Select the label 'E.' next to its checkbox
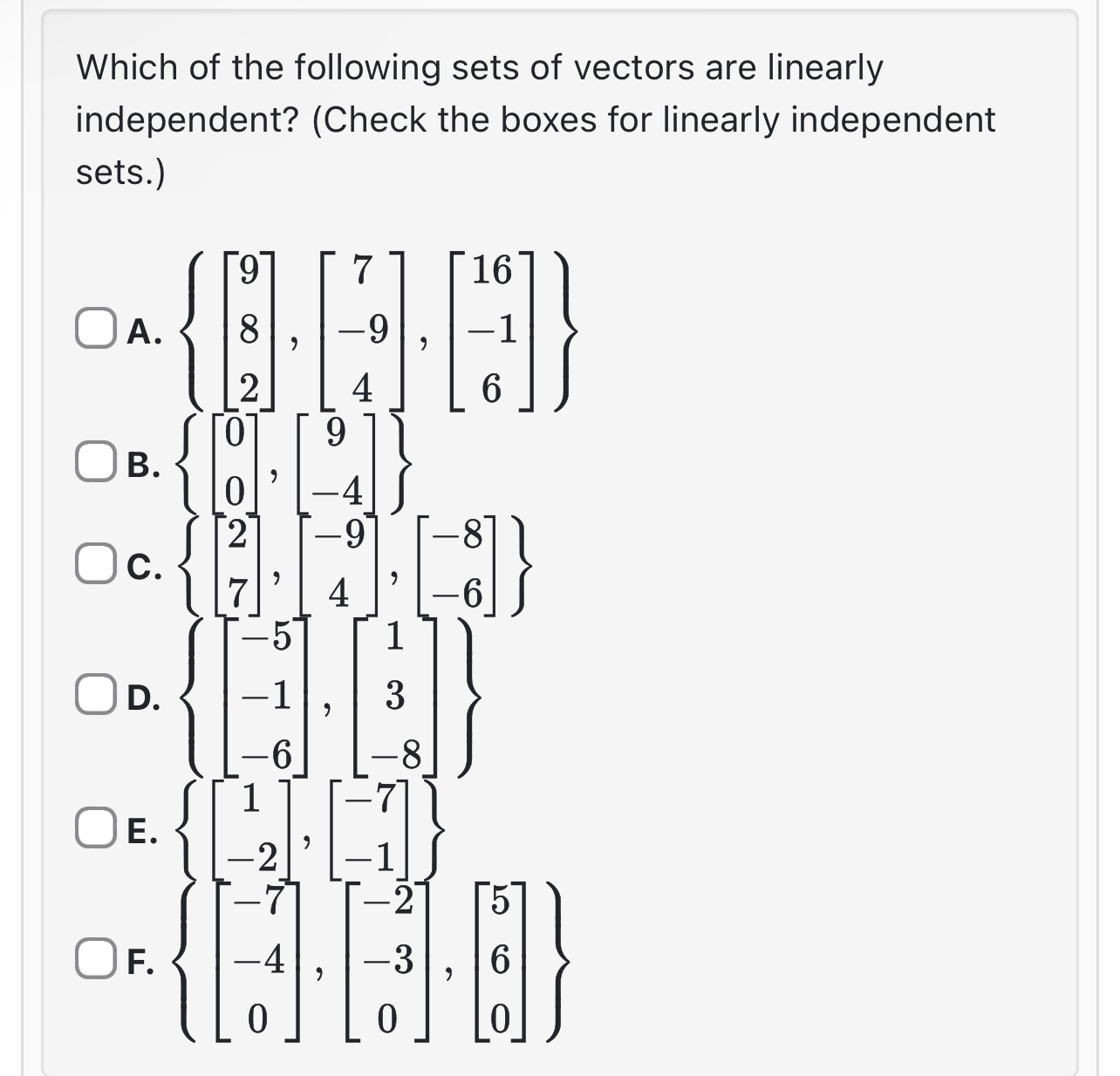 point(142,832)
